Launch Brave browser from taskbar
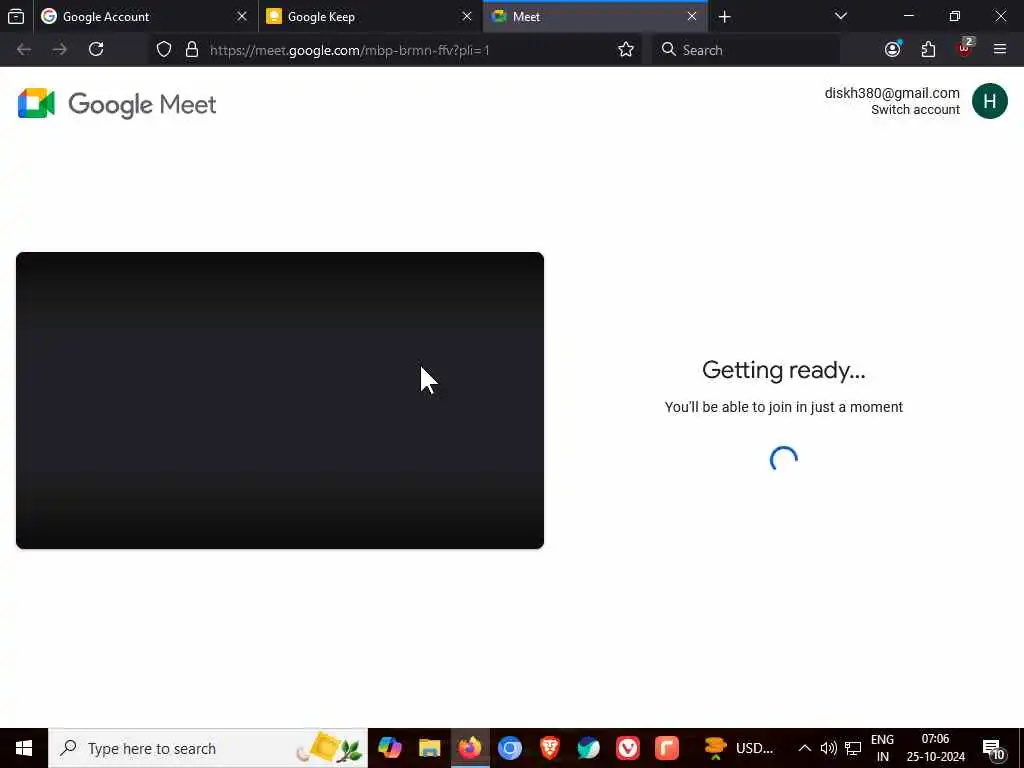This screenshot has width=1024, height=768. pos(549,748)
